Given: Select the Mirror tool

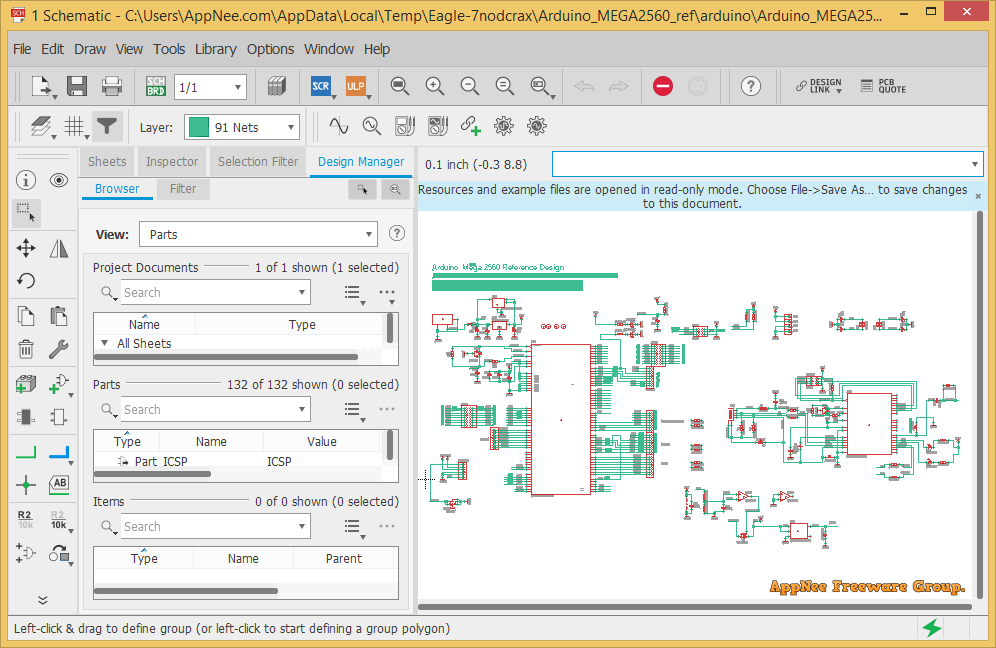Looking at the screenshot, I should tap(58, 248).
